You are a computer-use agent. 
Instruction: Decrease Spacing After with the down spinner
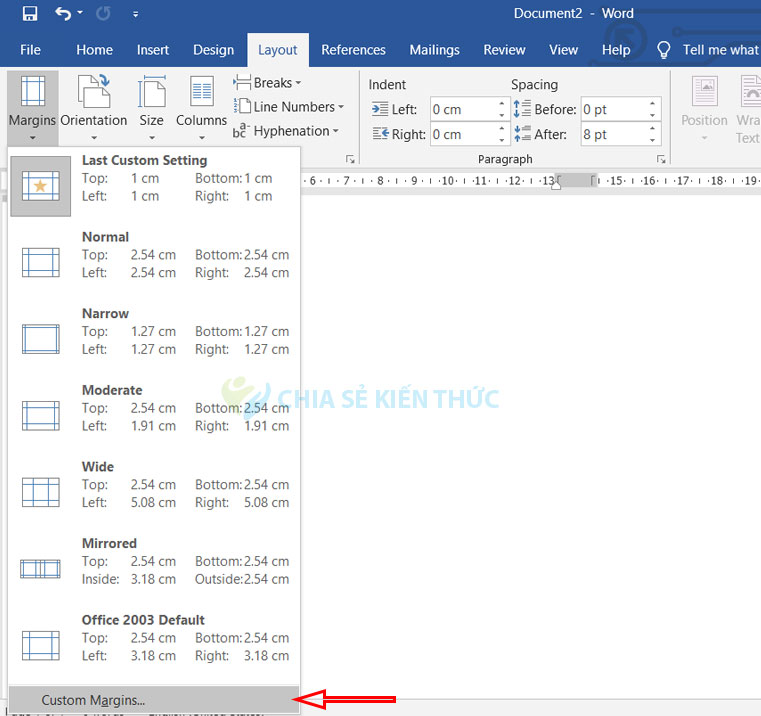[x=653, y=140]
